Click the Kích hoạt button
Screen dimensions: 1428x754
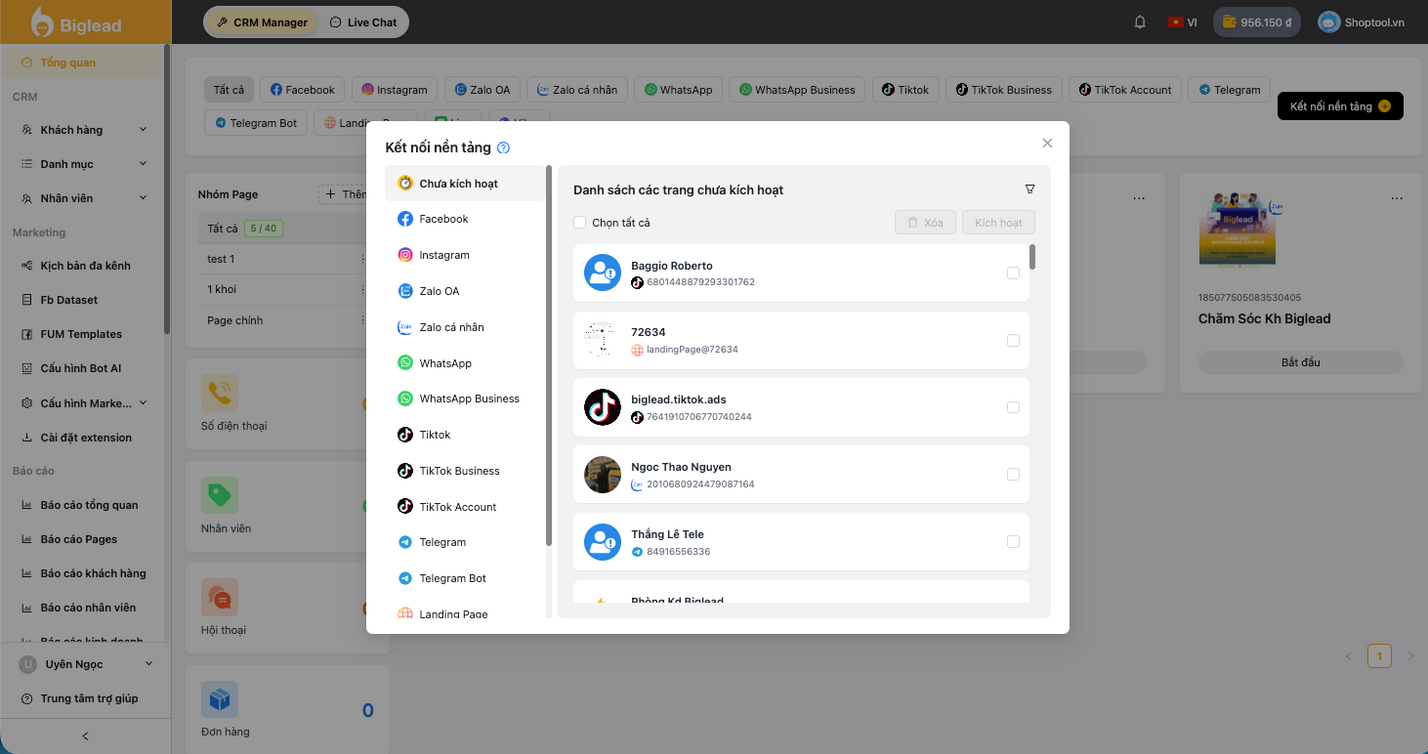click(998, 222)
